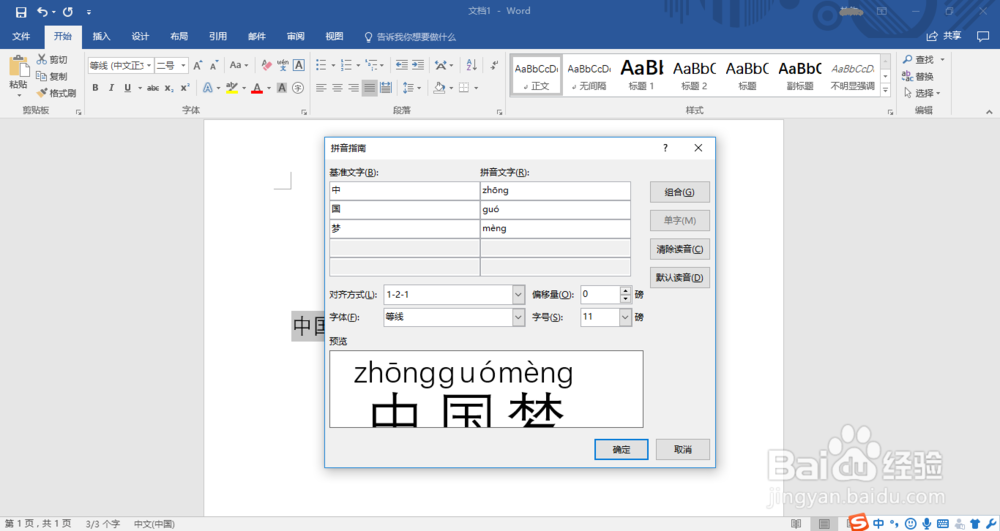The image size is (1000, 531).
Task: Expand the phonetic guide font dropdown
Action: pos(518,317)
